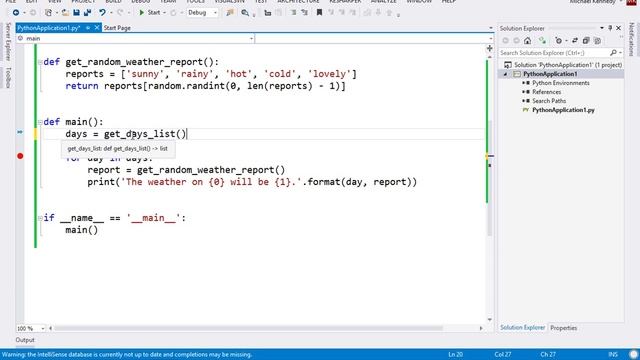Open the Notifications side tab
This screenshot has width=640, height=360.
[631, 39]
